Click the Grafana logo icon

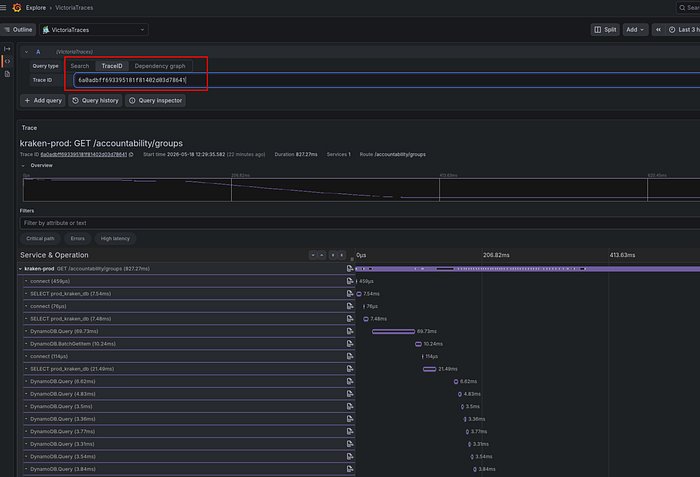(17, 8)
